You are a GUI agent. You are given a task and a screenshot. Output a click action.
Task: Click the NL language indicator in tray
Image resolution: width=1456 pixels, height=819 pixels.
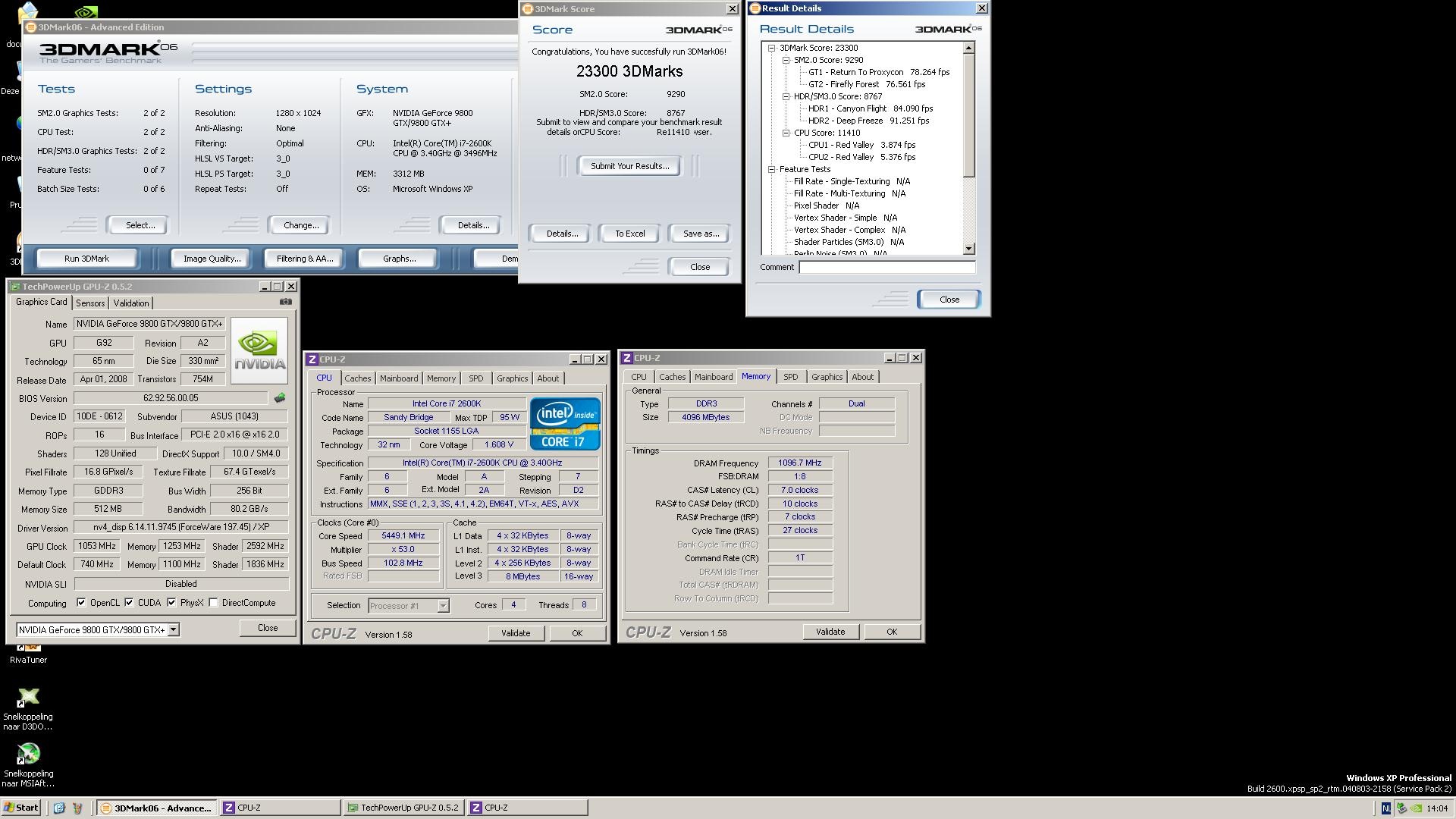1385,808
